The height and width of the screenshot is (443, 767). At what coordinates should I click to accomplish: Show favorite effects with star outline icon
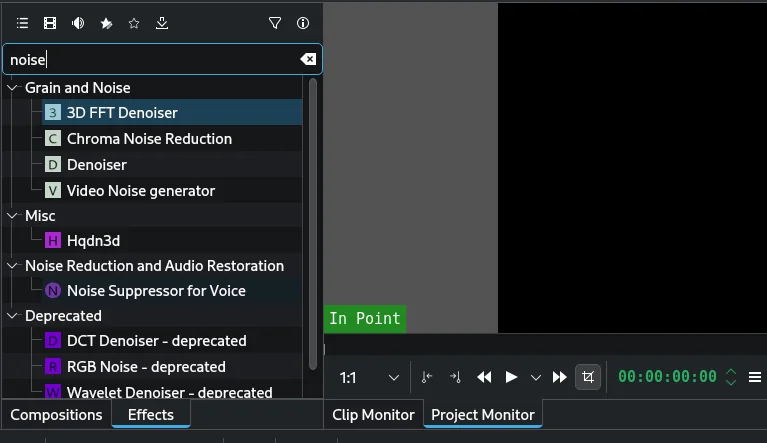134,23
